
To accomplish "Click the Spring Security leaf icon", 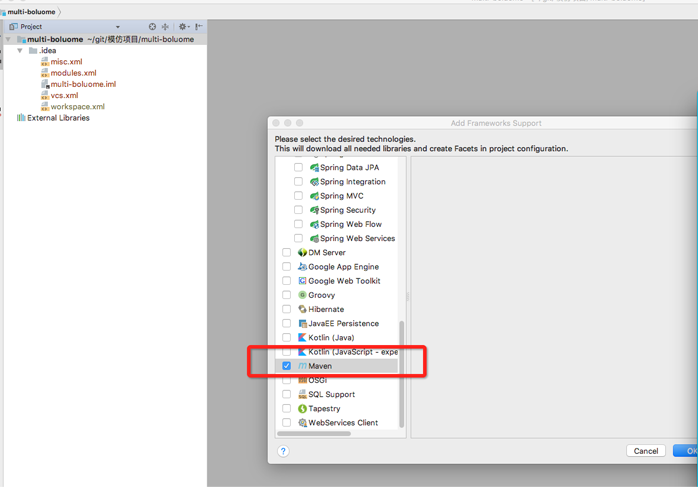I will point(314,210).
